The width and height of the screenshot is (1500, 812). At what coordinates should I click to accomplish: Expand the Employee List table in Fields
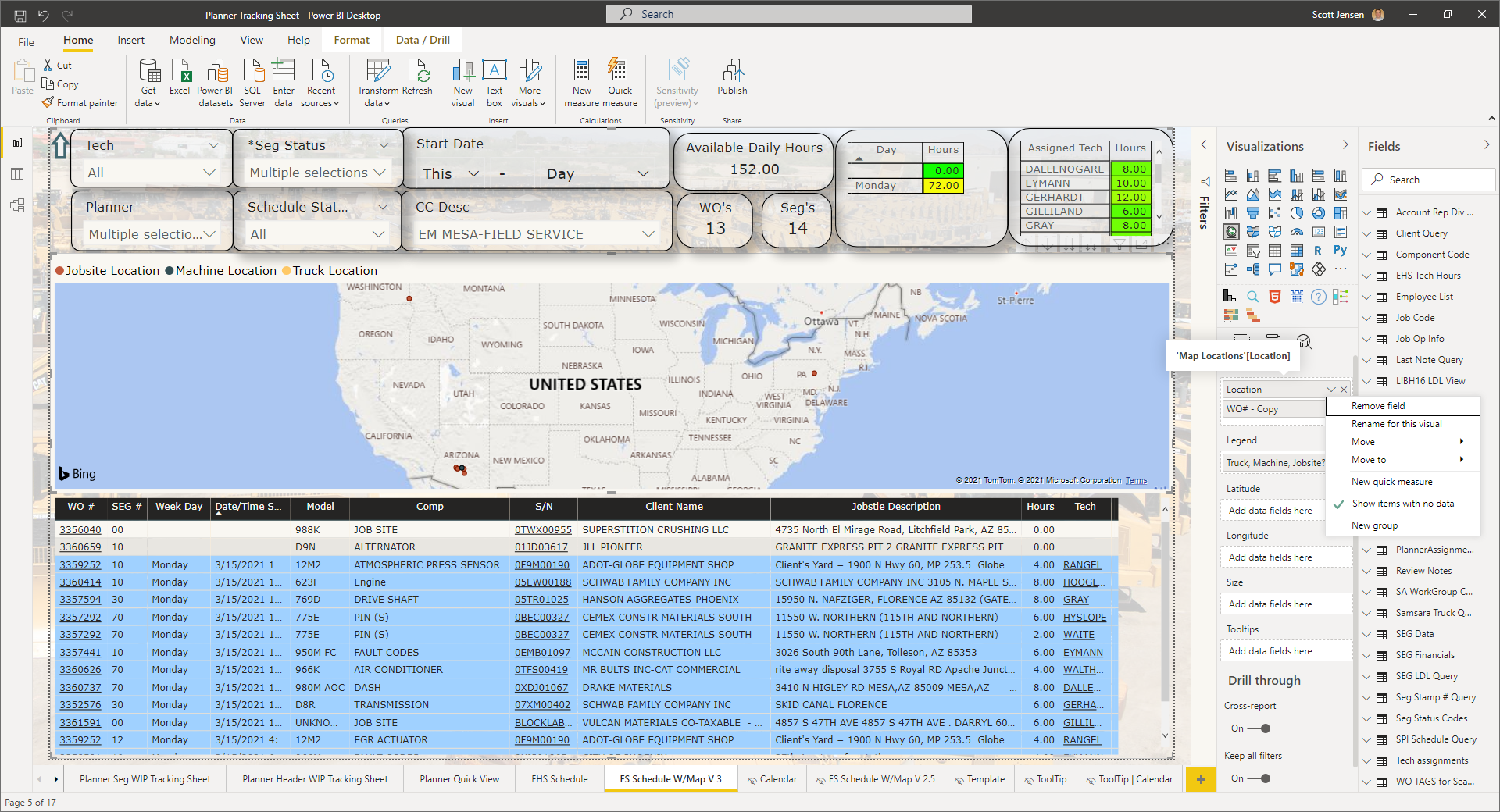(x=1366, y=297)
